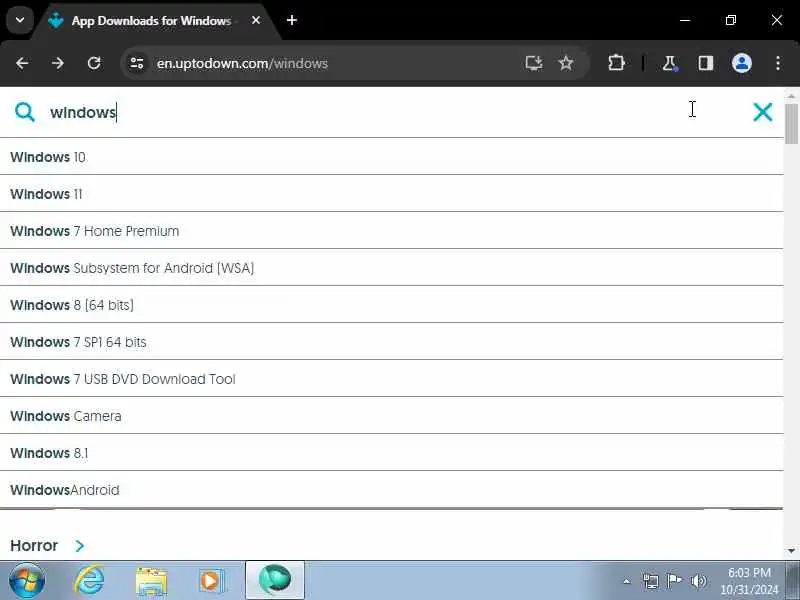The height and width of the screenshot is (600, 800).
Task: Click the search magnifier icon
Action: coord(24,112)
